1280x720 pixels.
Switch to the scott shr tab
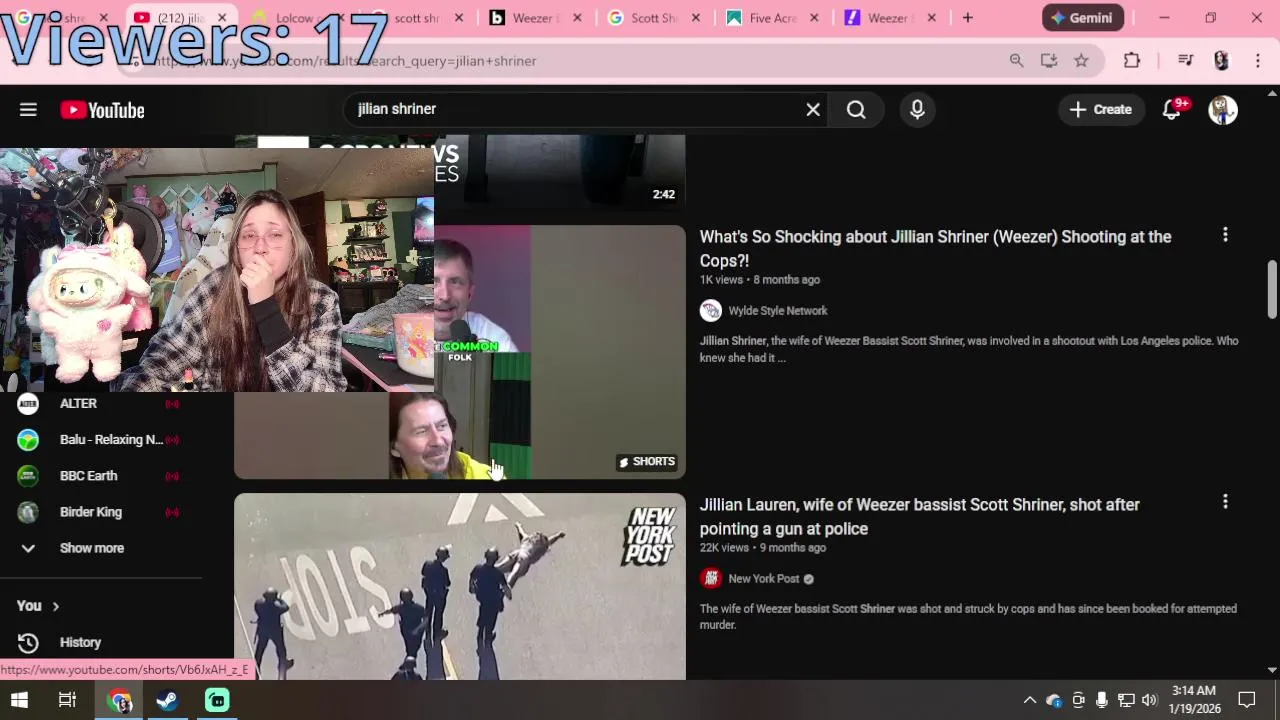pyautogui.click(x=417, y=18)
